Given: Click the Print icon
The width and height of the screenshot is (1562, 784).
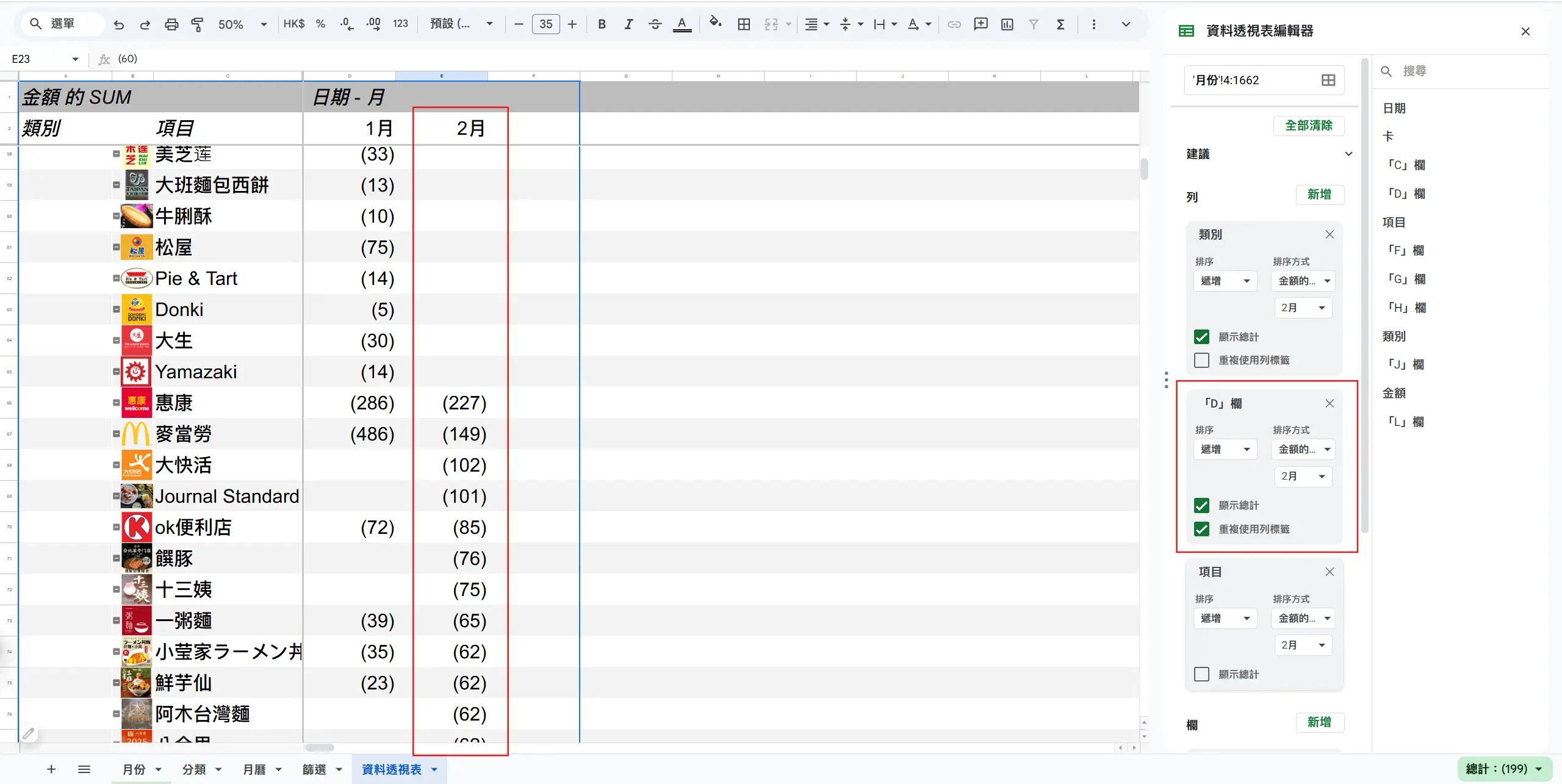Looking at the screenshot, I should (171, 24).
